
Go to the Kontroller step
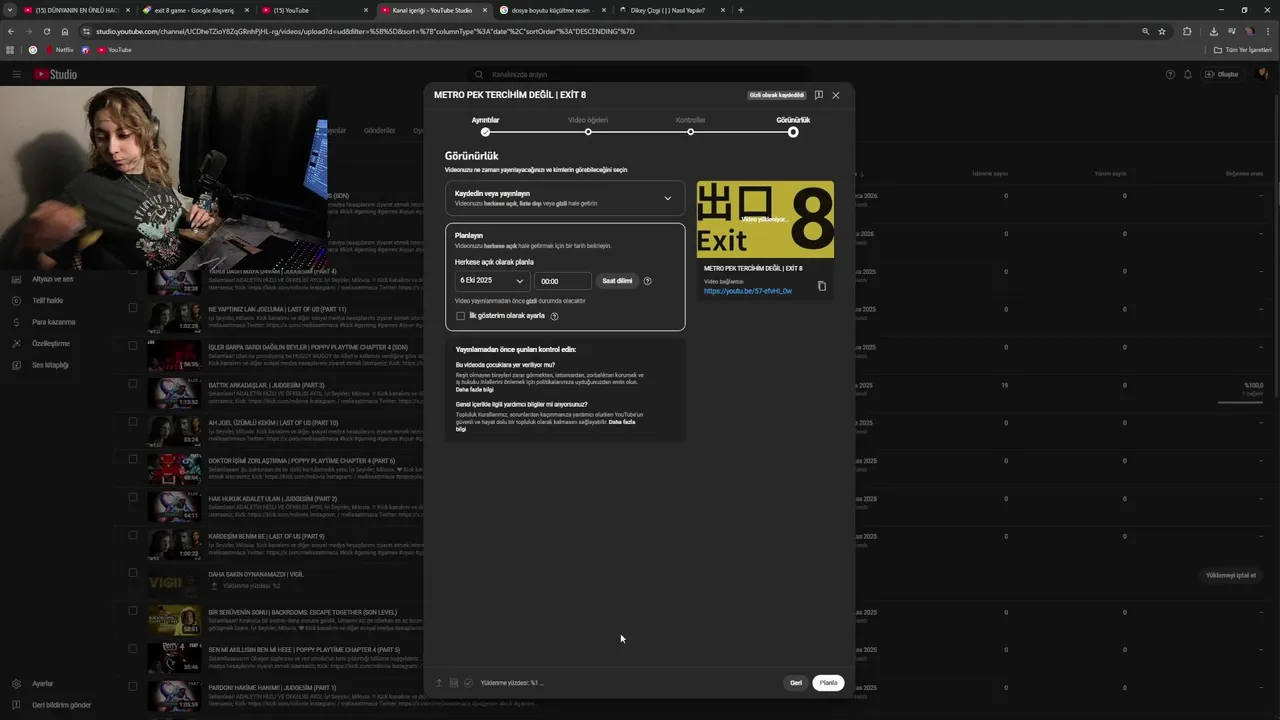690,126
